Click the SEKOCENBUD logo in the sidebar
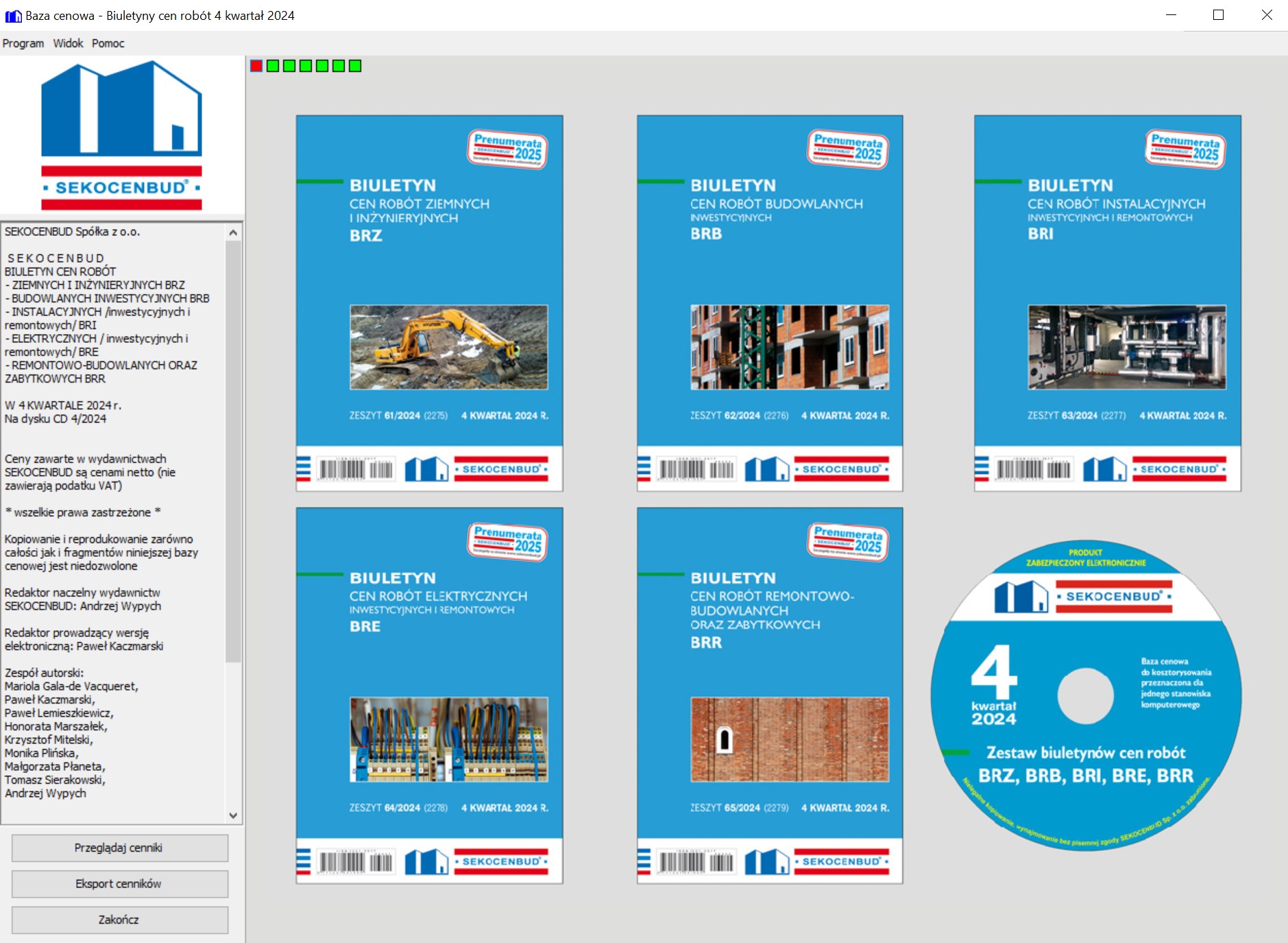The width and height of the screenshot is (1288, 943). 121,135
